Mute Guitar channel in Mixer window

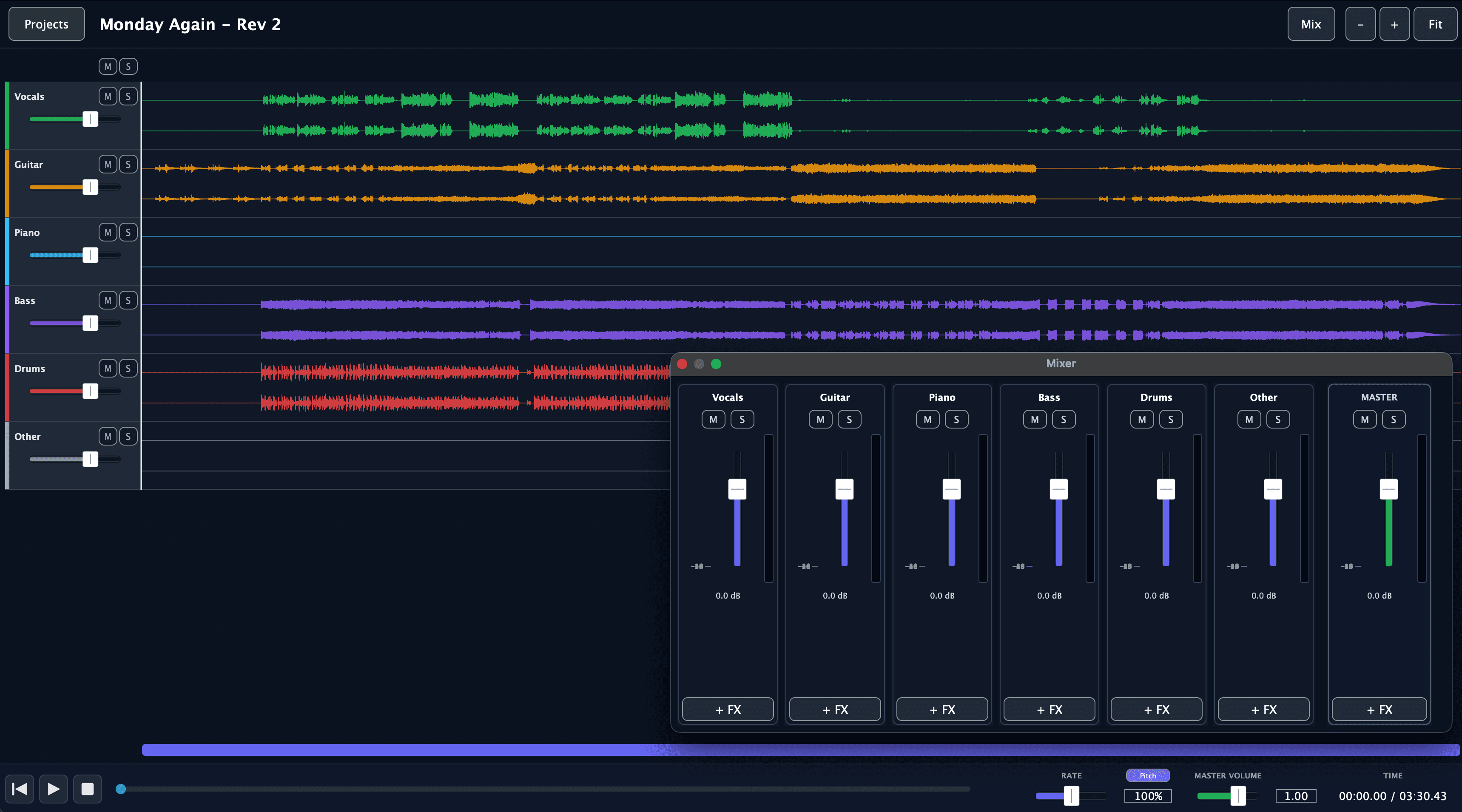(x=821, y=419)
